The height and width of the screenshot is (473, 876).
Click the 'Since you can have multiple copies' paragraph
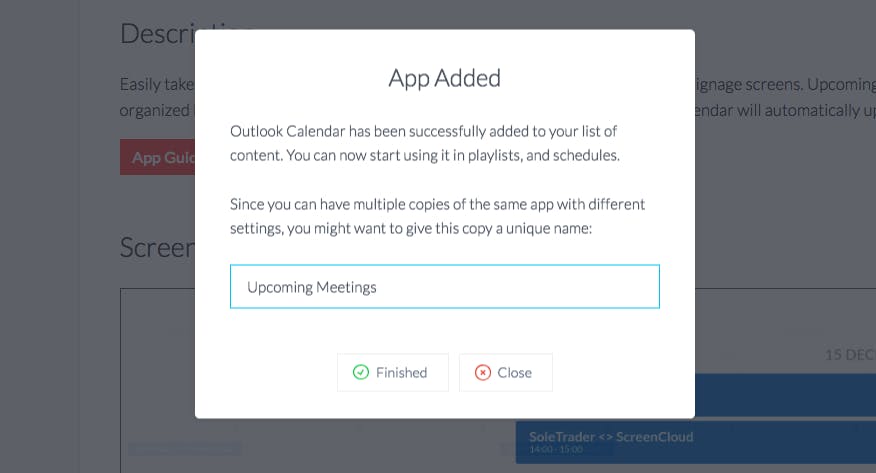[x=437, y=216]
